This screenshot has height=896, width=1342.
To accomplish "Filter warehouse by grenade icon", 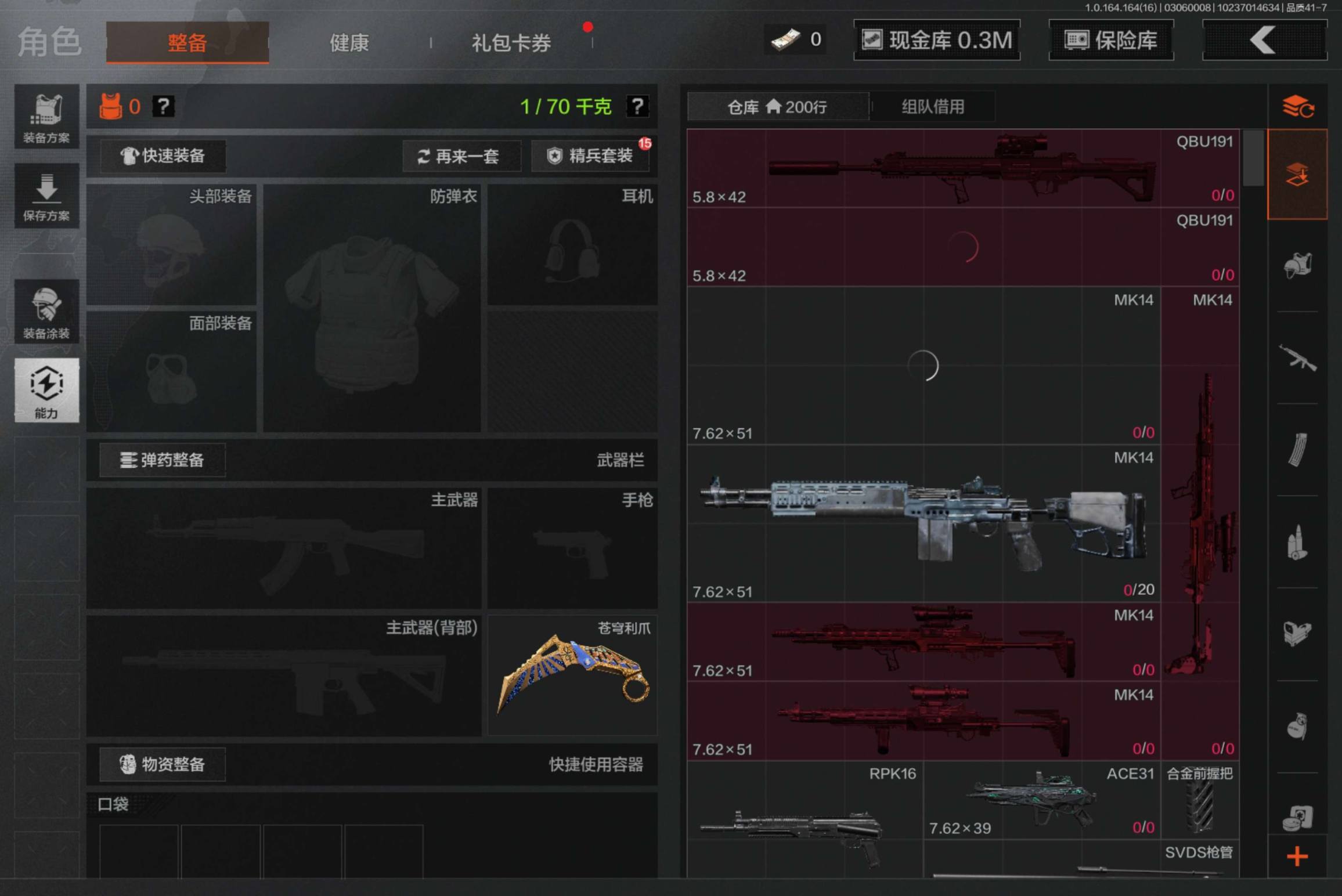I will (x=1297, y=725).
